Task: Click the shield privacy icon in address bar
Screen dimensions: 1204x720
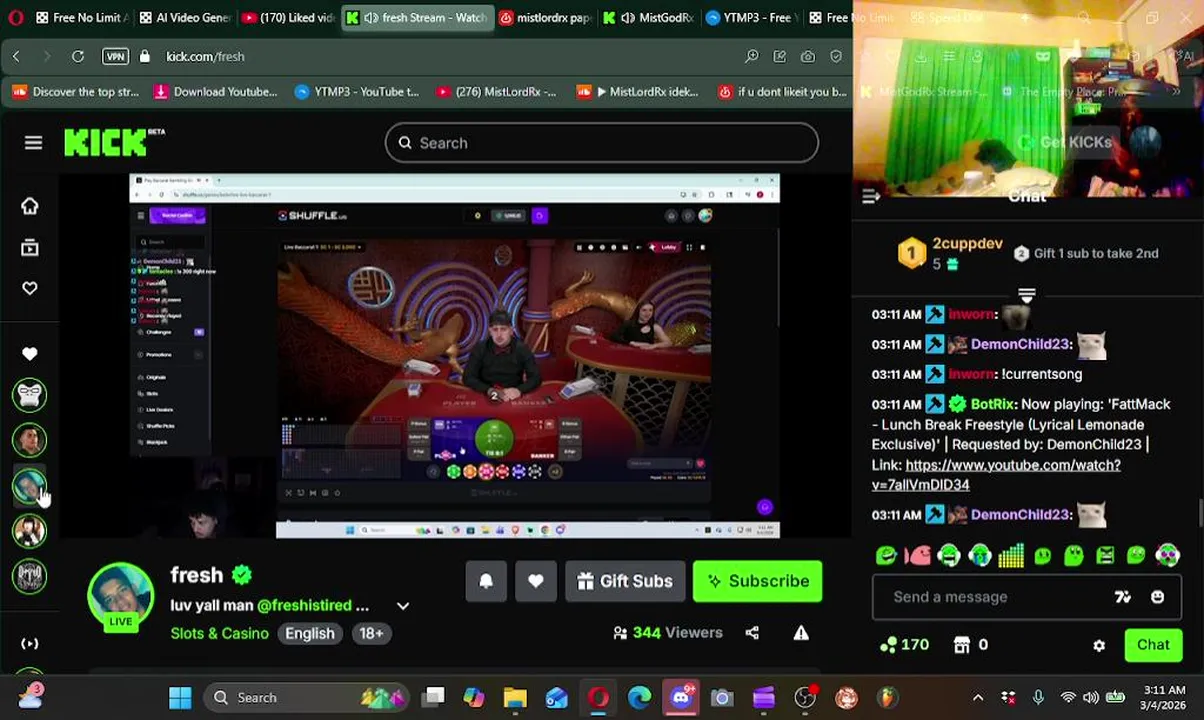Action: point(835,56)
